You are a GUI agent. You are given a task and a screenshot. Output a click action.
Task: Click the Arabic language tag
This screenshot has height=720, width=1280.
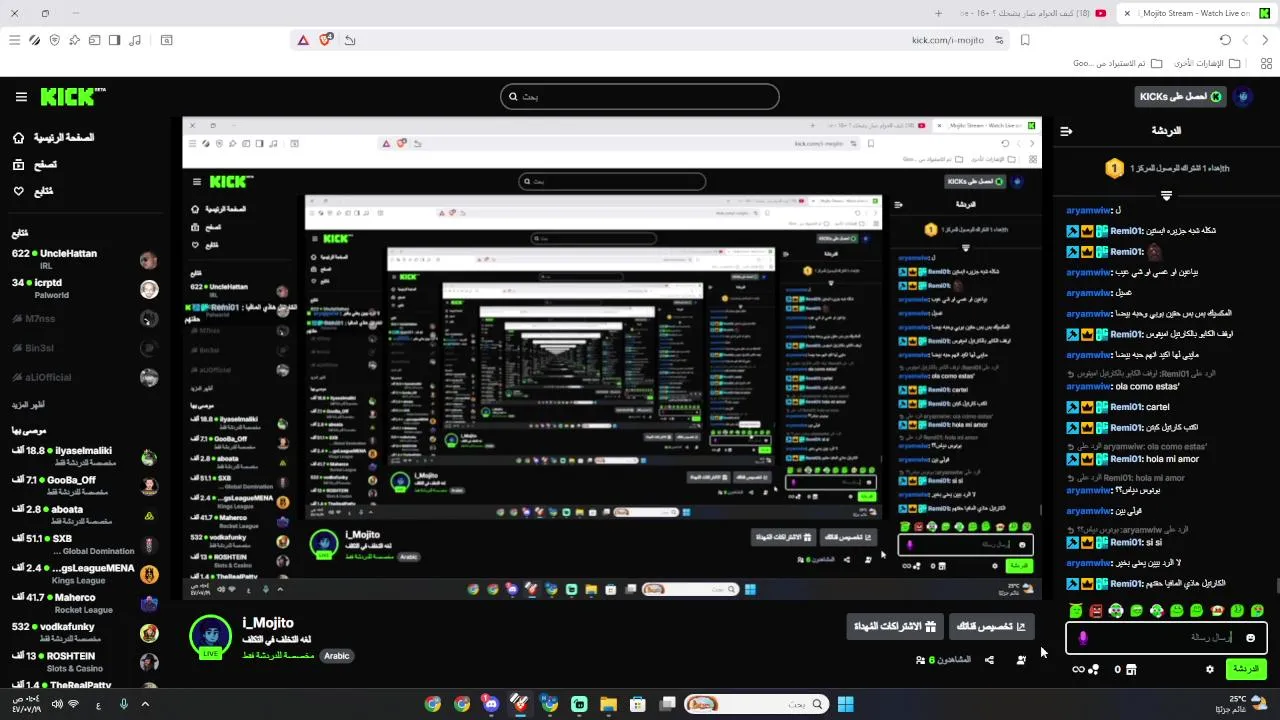pos(337,656)
